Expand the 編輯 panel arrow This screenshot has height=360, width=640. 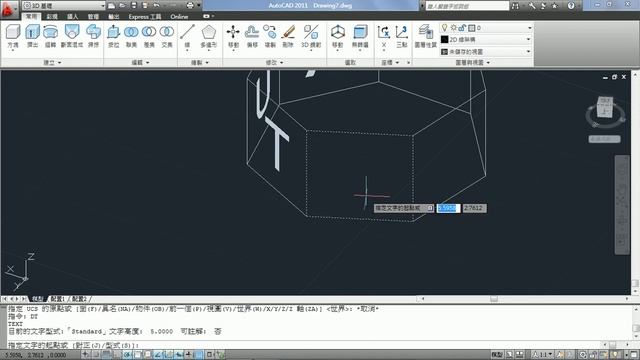[147, 63]
